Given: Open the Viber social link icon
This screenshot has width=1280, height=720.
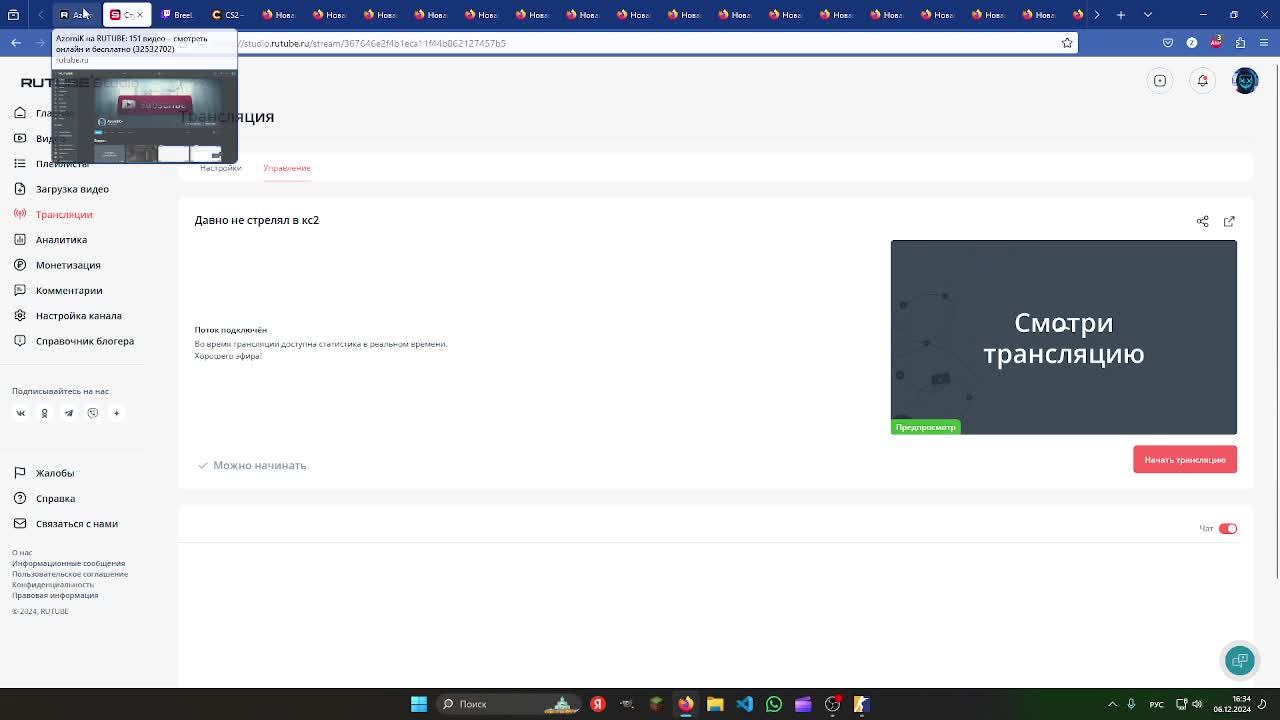Looking at the screenshot, I should tap(92, 413).
